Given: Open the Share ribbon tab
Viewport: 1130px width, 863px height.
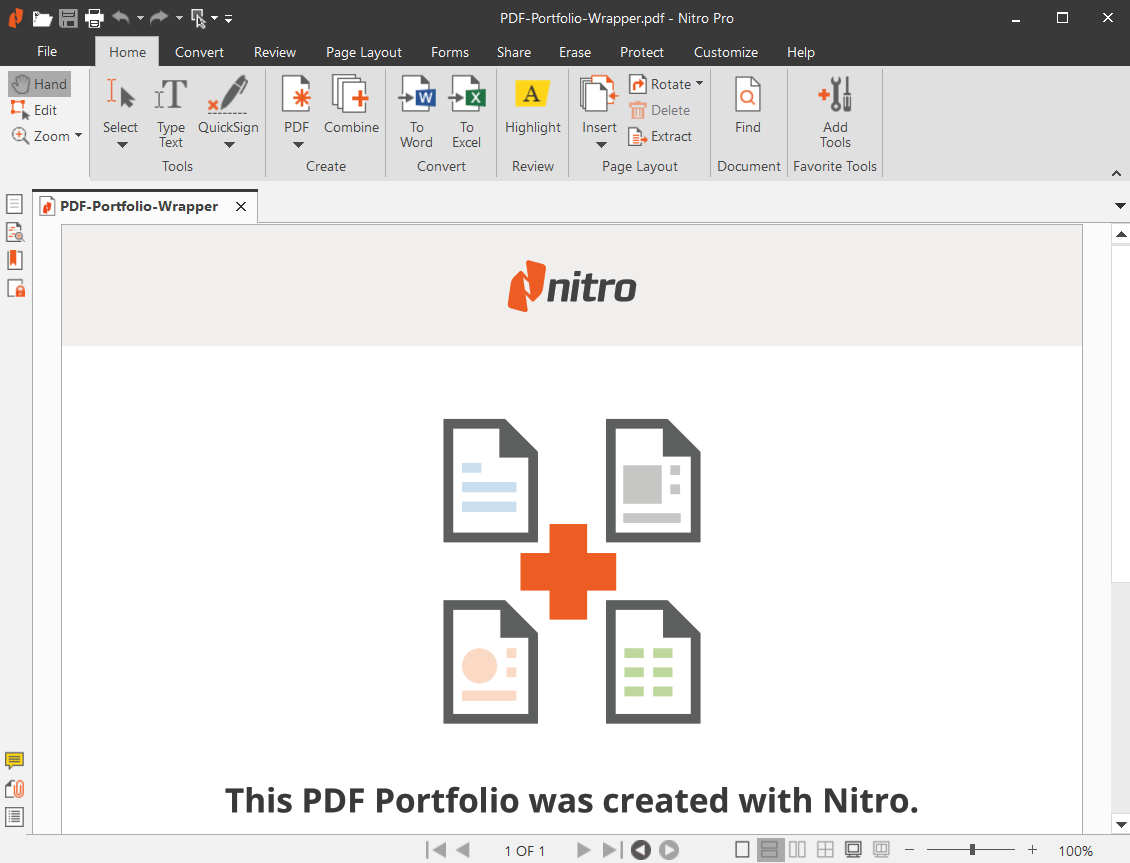Looking at the screenshot, I should click(x=513, y=52).
